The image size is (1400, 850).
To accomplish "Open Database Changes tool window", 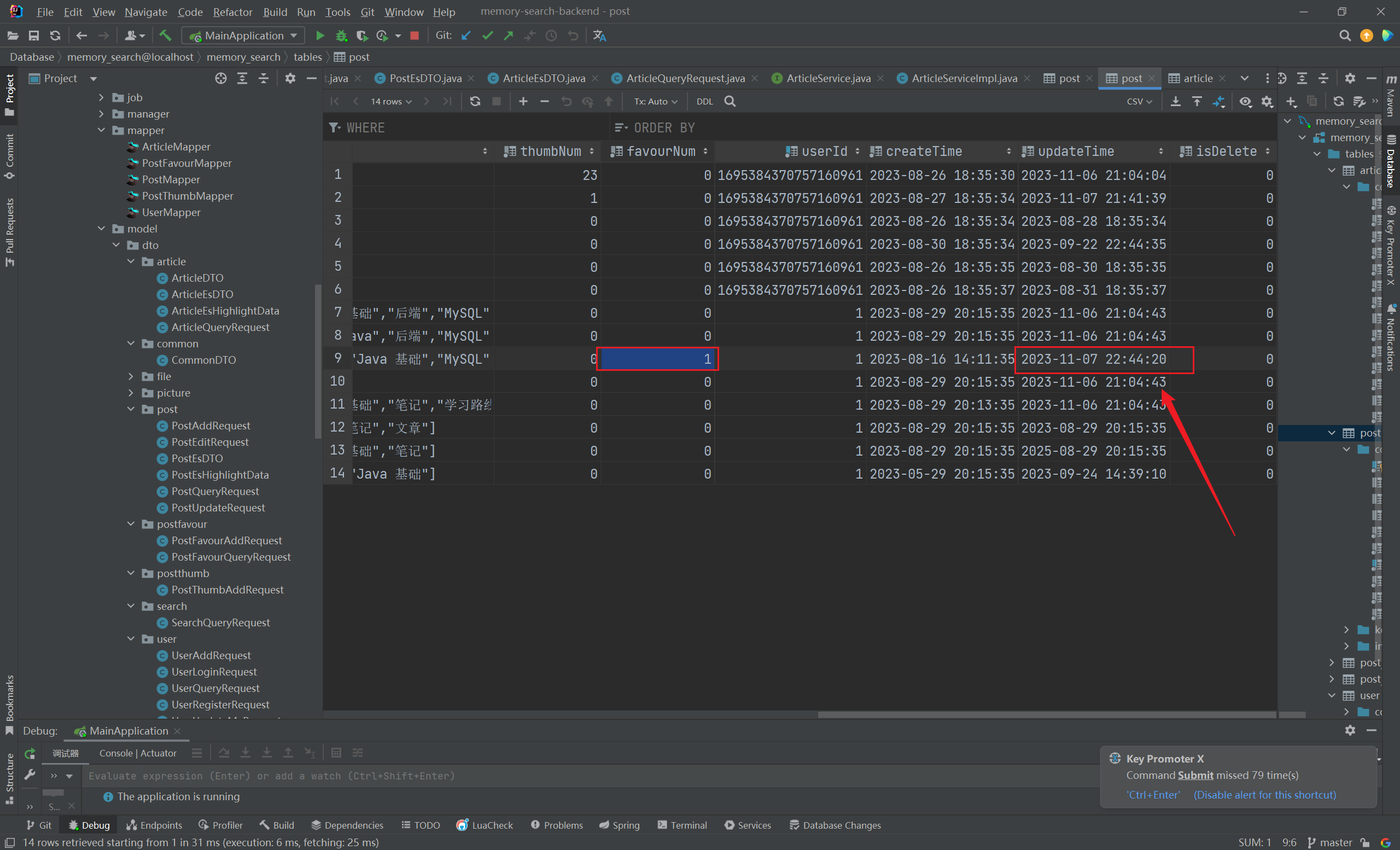I will 835,825.
